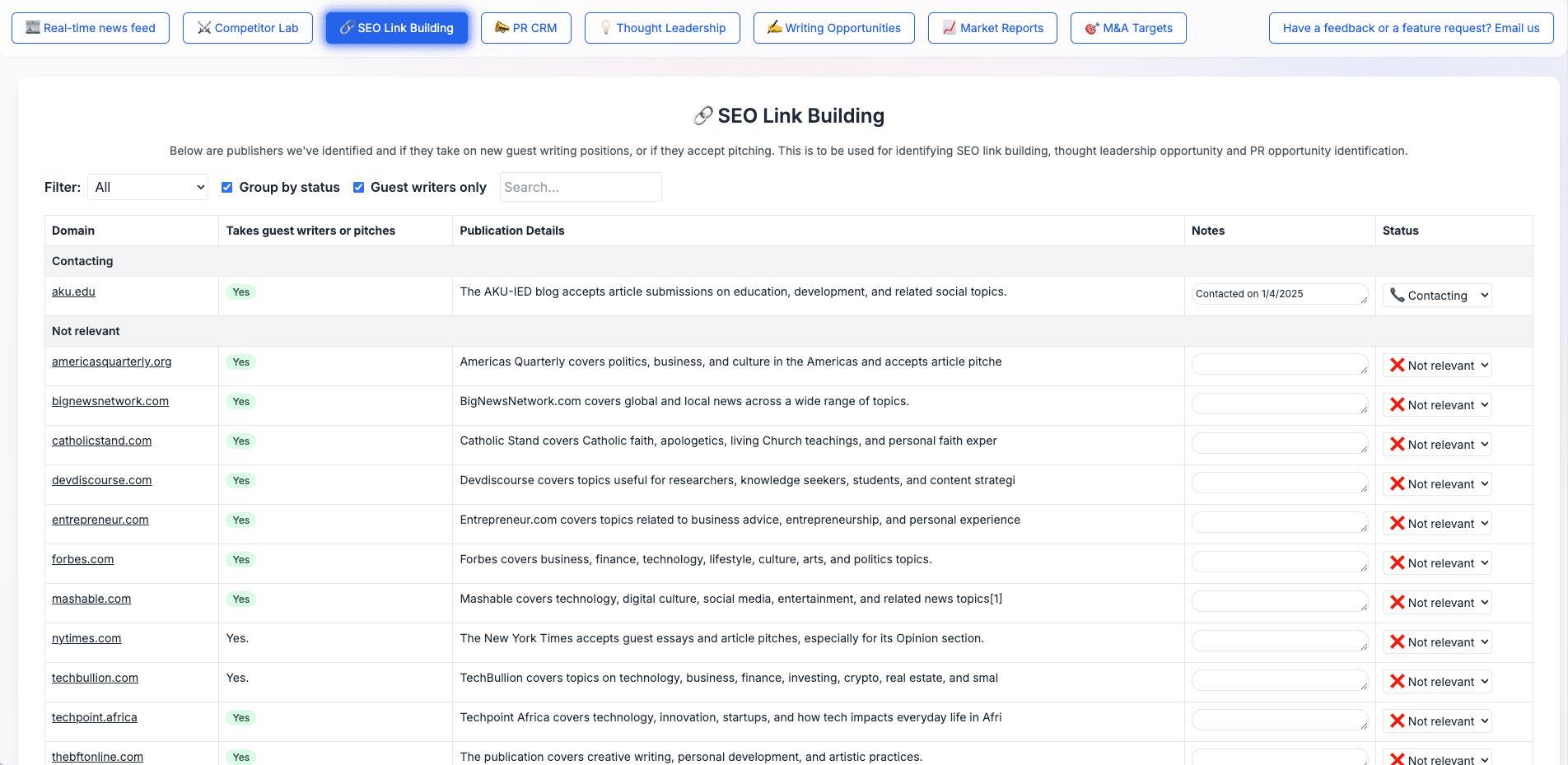The image size is (1568, 765).
Task: Open the M&A Targets list
Action: (x=1127, y=27)
